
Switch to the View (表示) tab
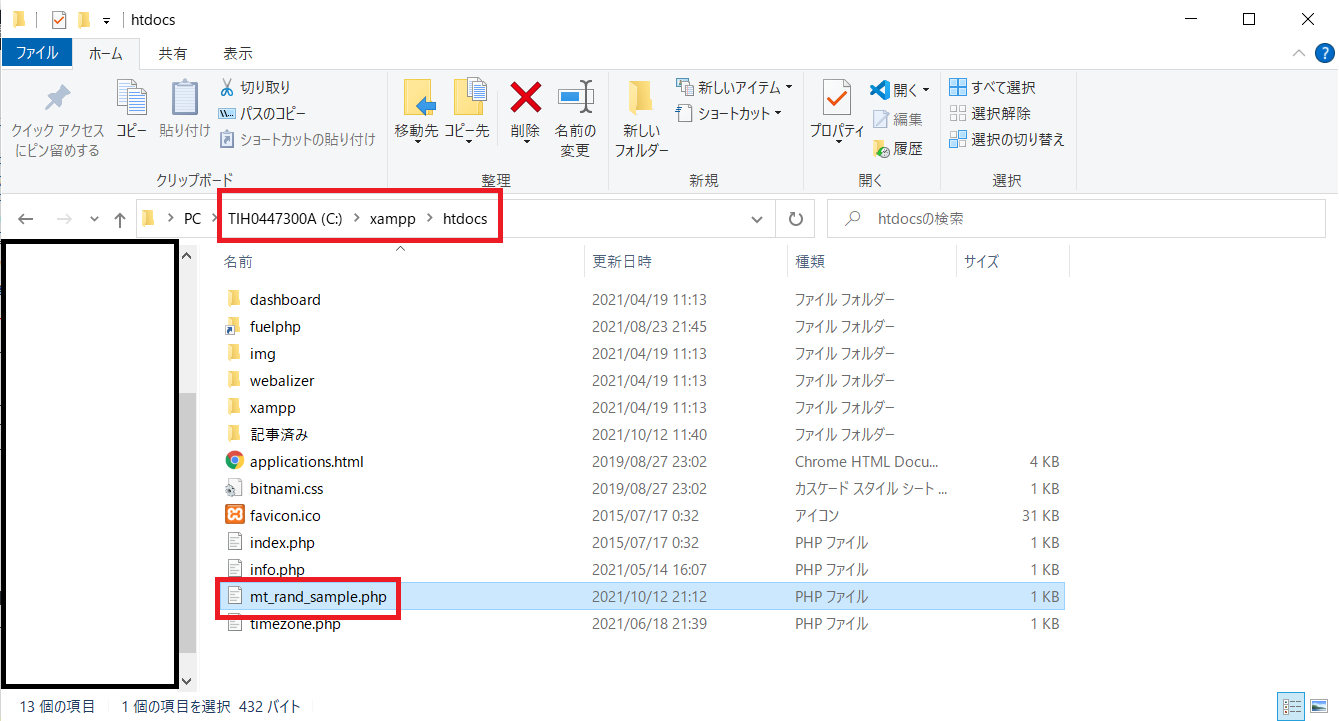click(x=238, y=53)
